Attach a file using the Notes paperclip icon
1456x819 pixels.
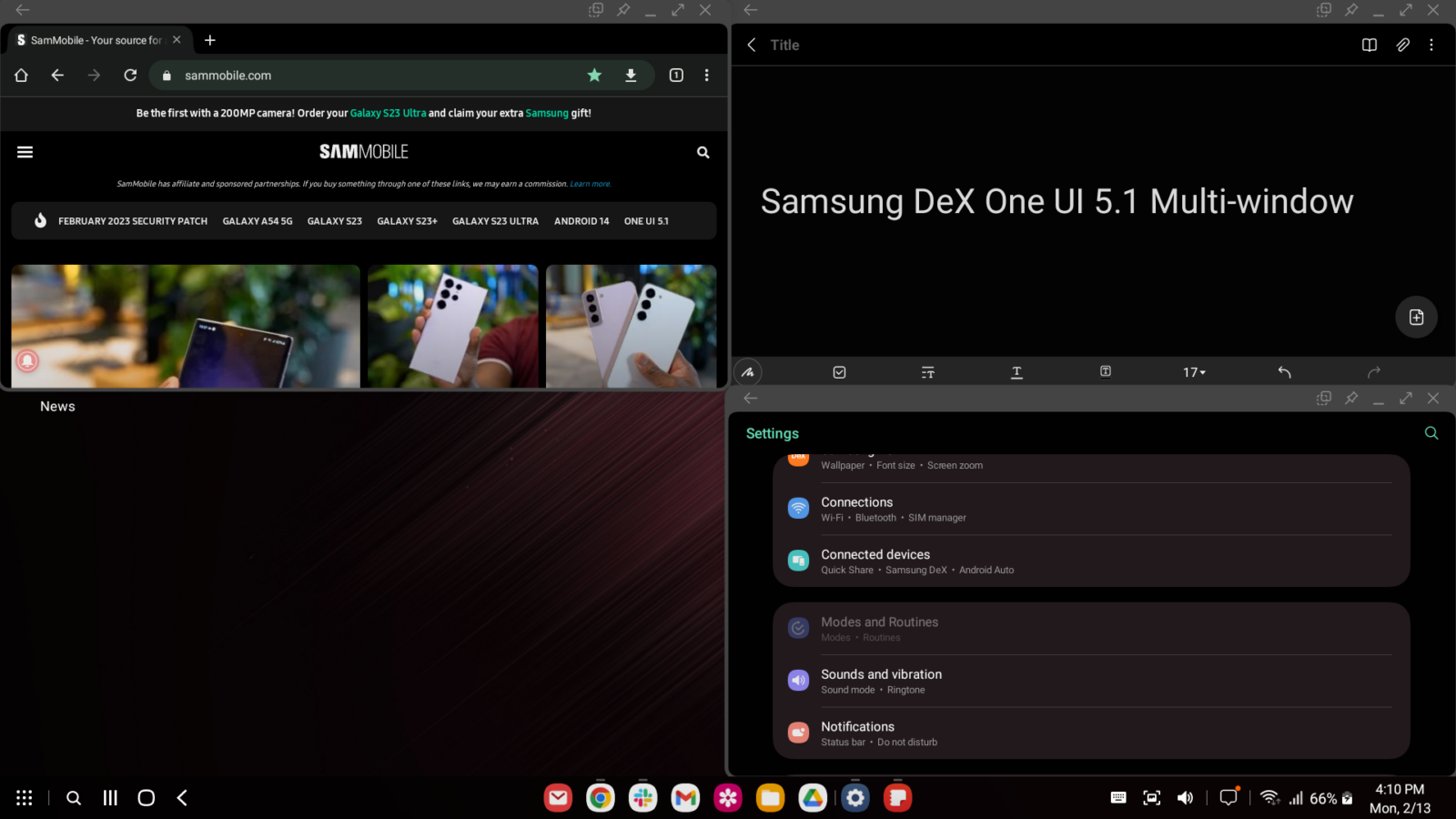(x=1402, y=45)
